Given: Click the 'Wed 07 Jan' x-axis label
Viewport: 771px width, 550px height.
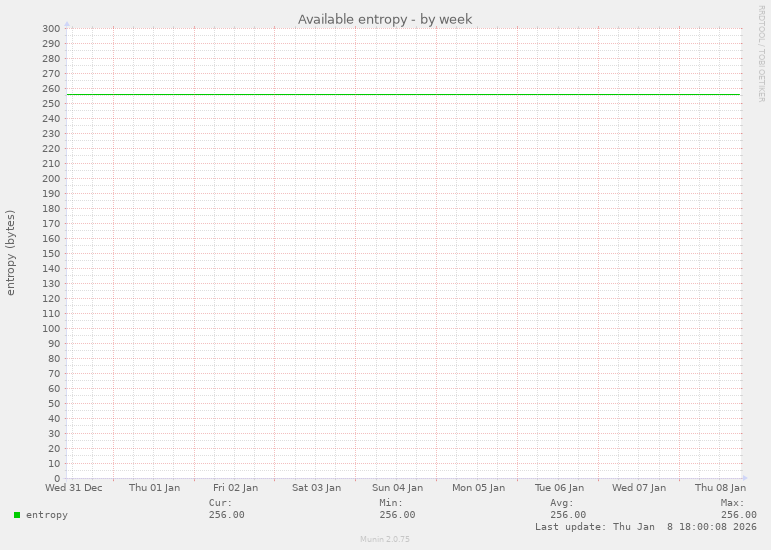Looking at the screenshot, I should click(639, 488).
